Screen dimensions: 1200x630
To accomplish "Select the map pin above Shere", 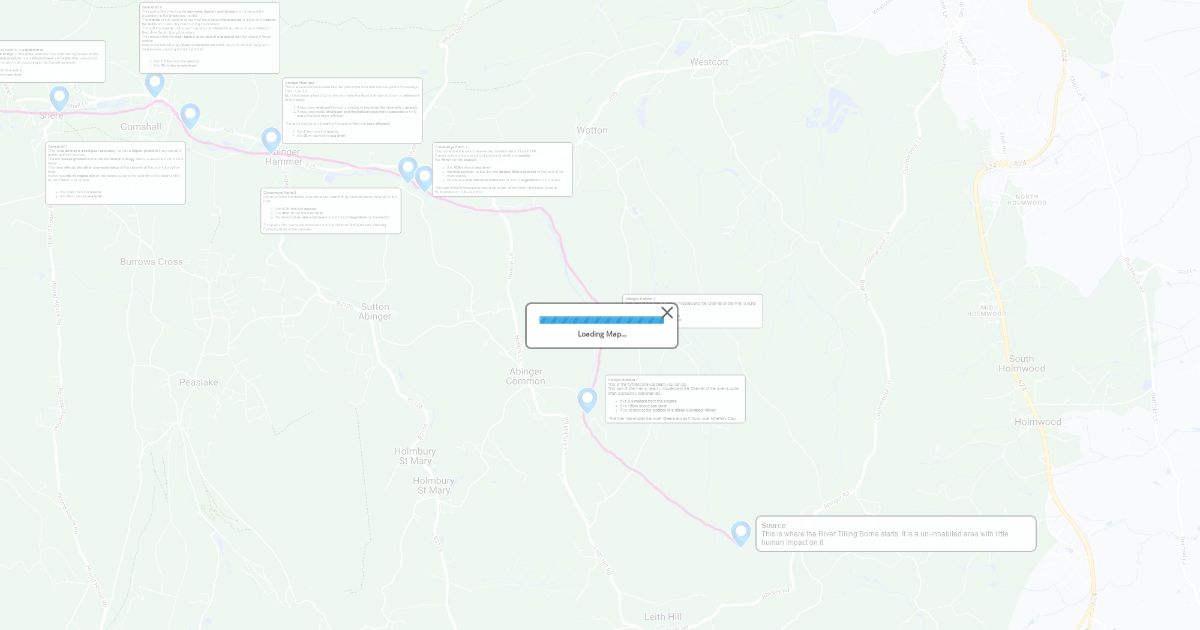I will click(59, 98).
